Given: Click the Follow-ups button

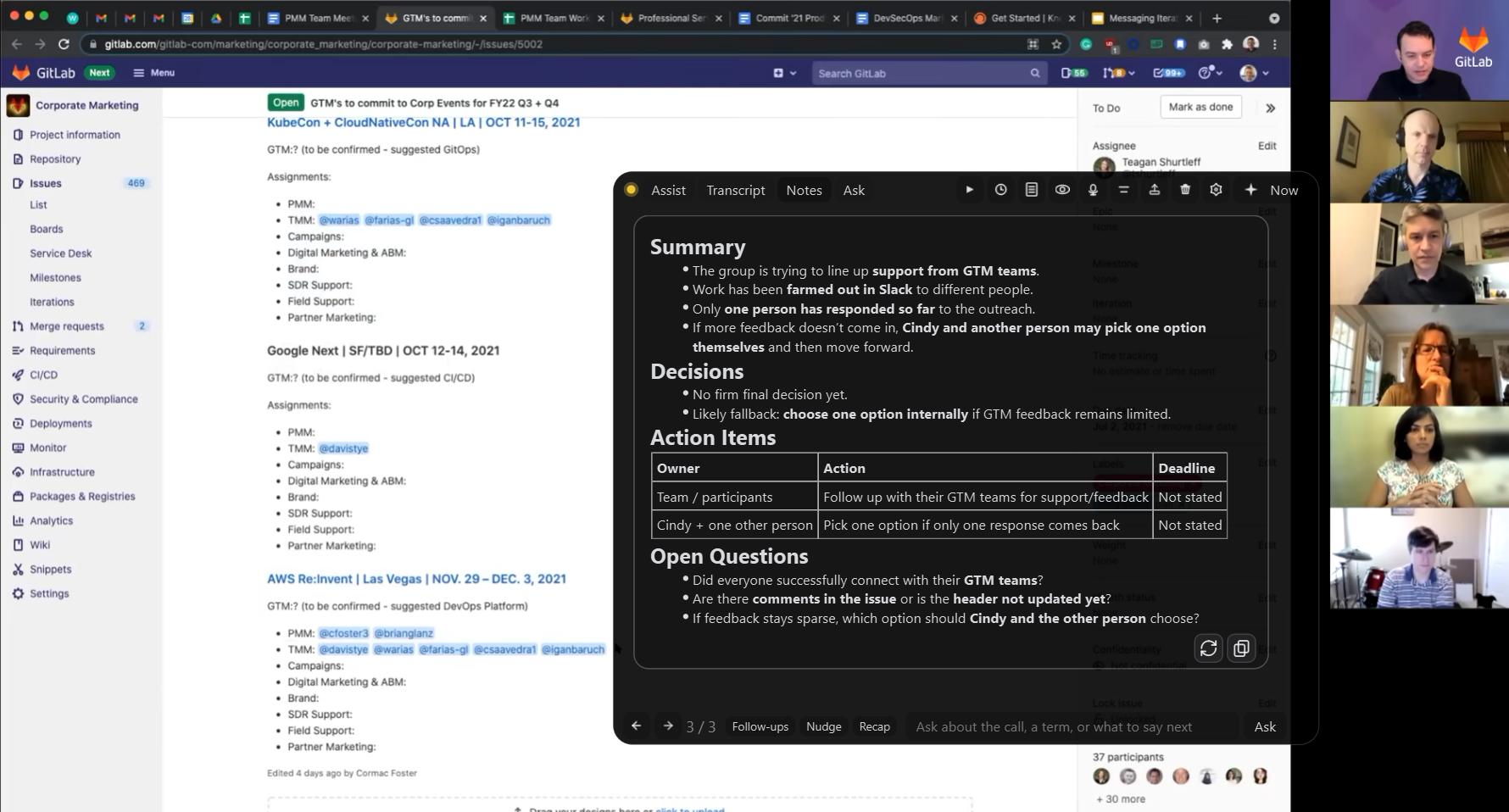Looking at the screenshot, I should 760,726.
